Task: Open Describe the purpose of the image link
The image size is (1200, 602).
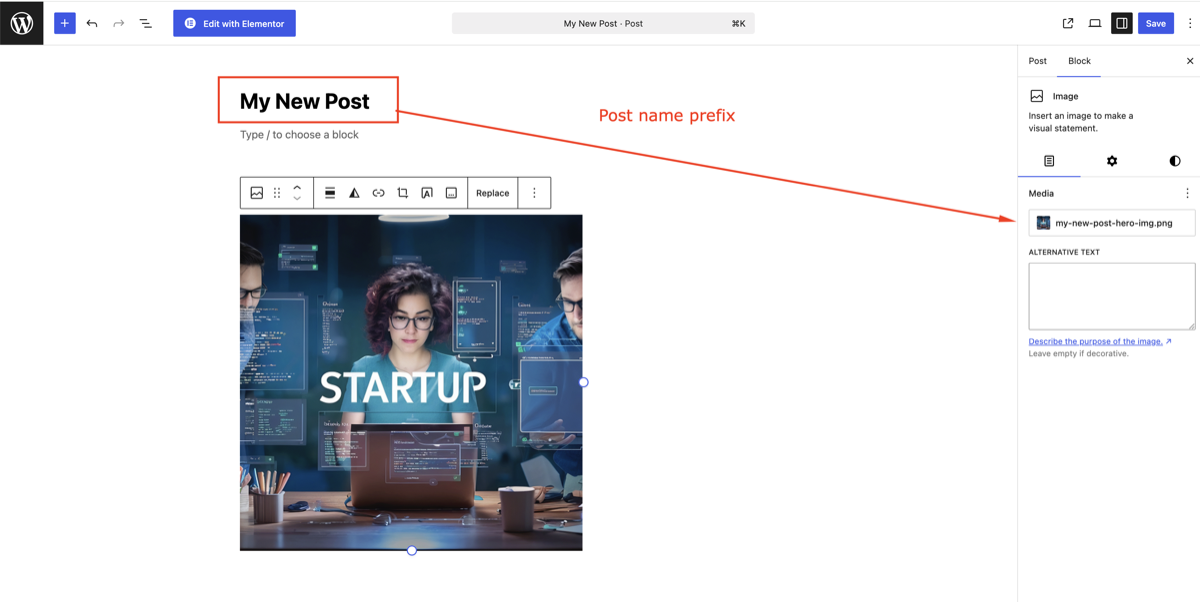Action: pos(1100,341)
